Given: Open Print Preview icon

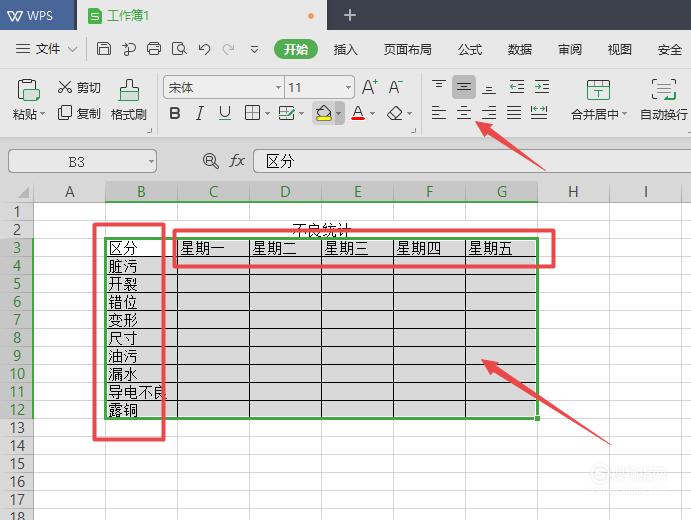Looking at the screenshot, I should (179, 48).
